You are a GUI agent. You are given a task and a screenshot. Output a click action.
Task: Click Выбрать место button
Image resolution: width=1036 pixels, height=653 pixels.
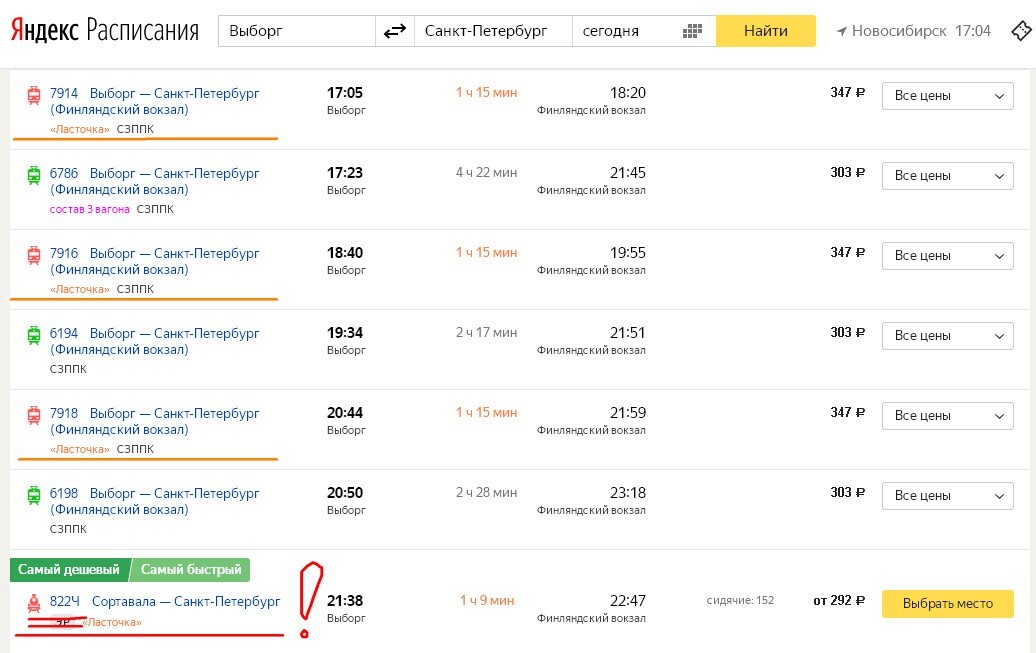[x=947, y=603]
